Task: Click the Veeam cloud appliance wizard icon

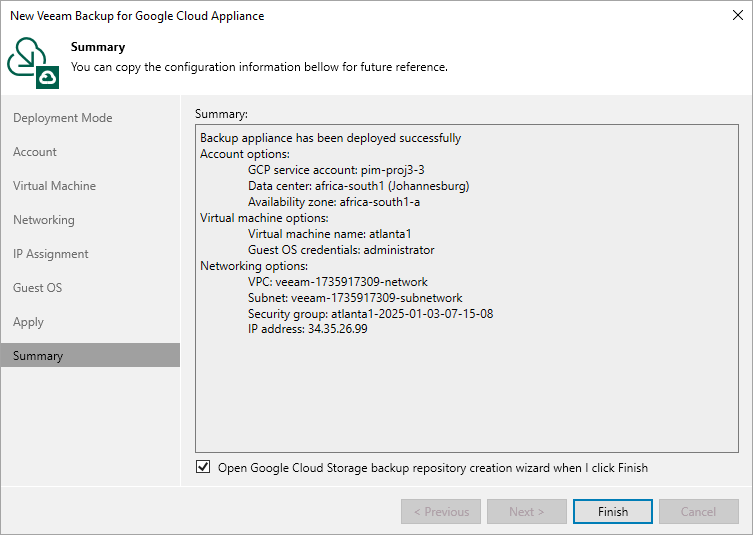Action: coord(33,63)
